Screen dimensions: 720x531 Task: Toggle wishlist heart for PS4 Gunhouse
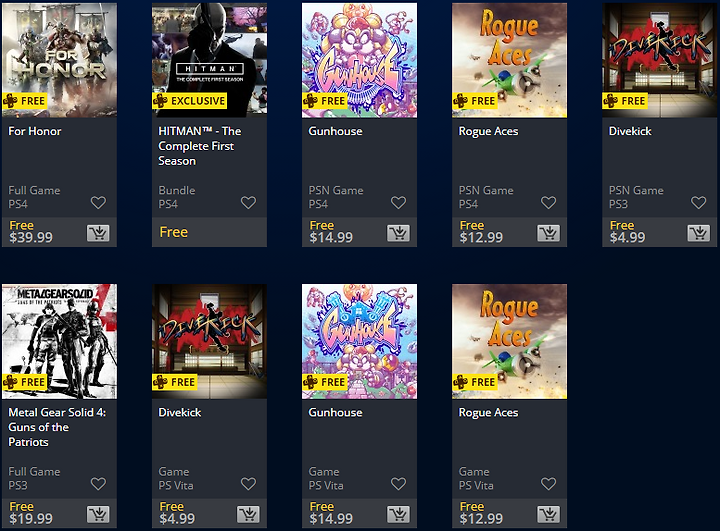click(x=399, y=203)
